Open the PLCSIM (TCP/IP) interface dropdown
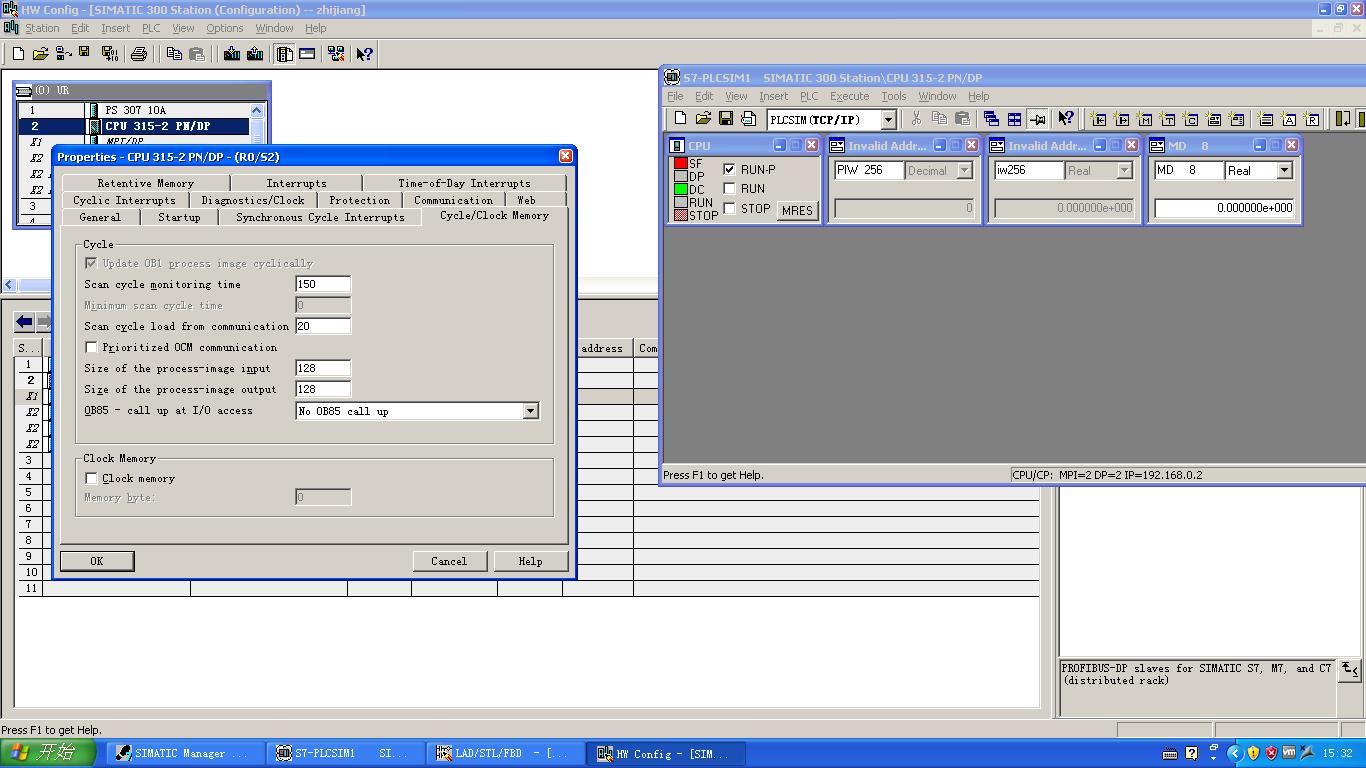The width and height of the screenshot is (1366, 768). click(x=887, y=120)
